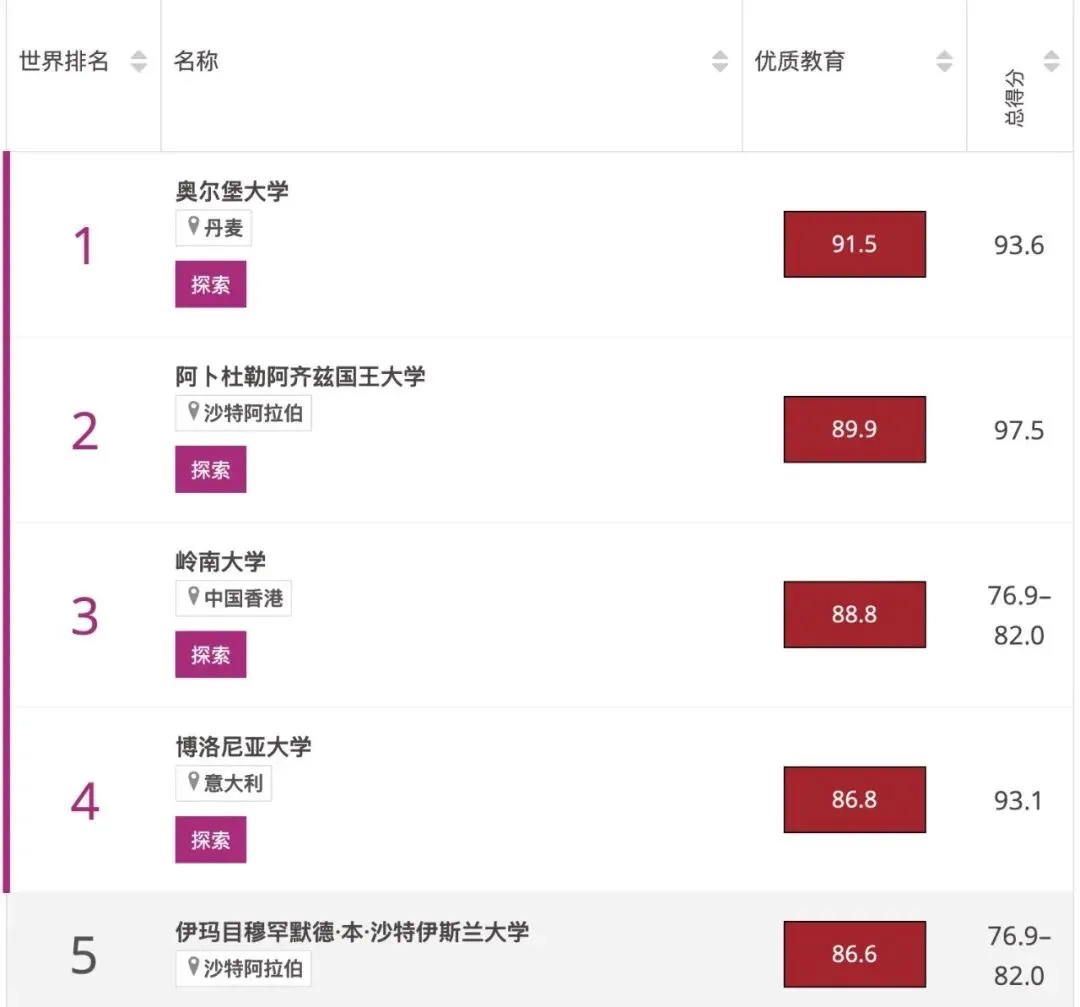Click the location pin next to 中国香港
The height and width of the screenshot is (1007, 1080).
point(194,597)
